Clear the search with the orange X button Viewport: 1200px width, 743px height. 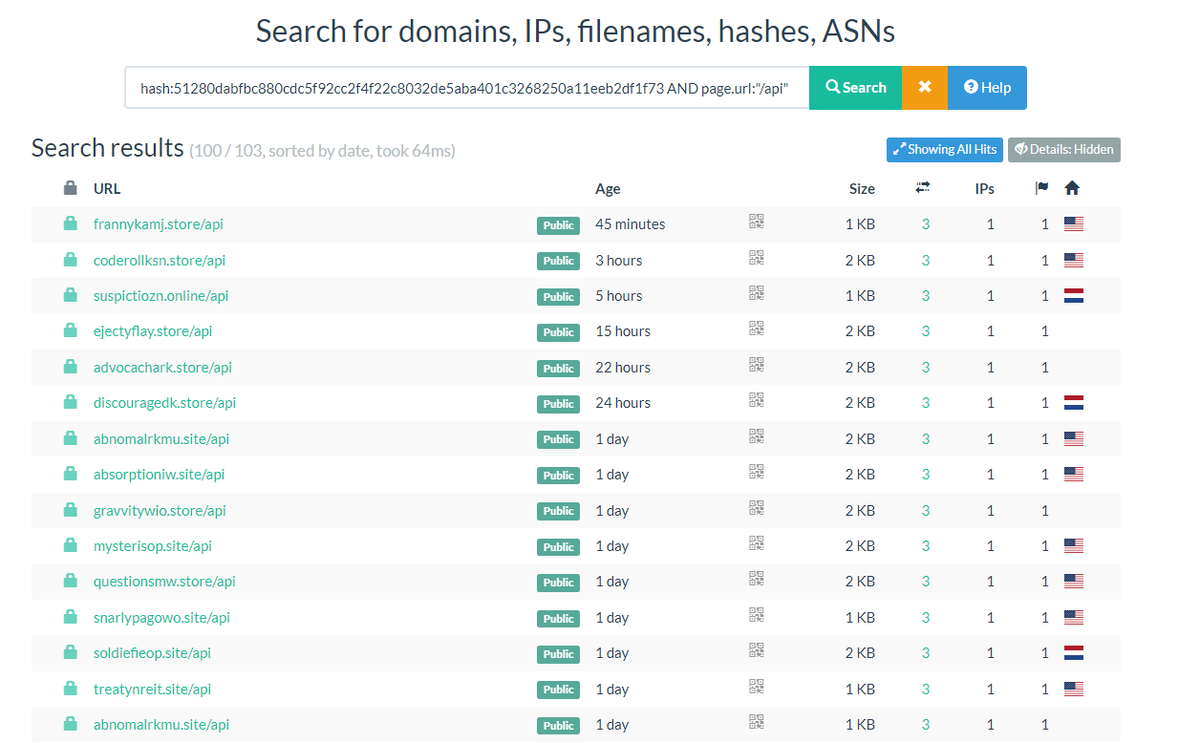924,88
